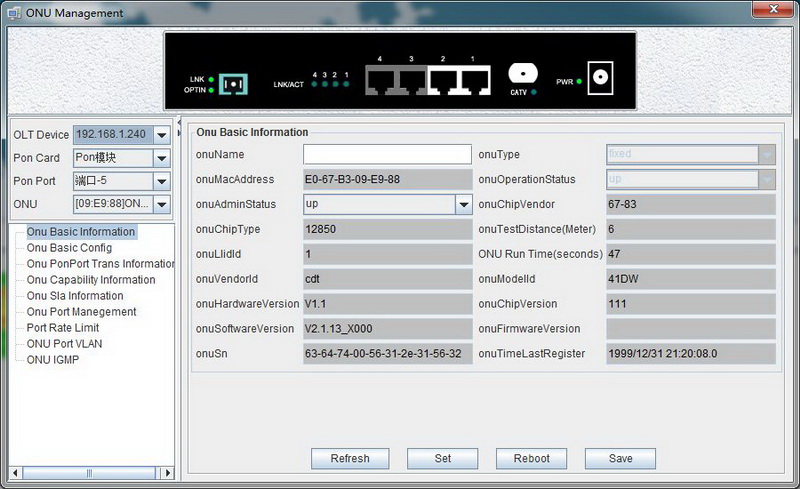The width and height of the screenshot is (800, 489).
Task: Expand the OLT Device dropdown
Action: [x=161, y=135]
